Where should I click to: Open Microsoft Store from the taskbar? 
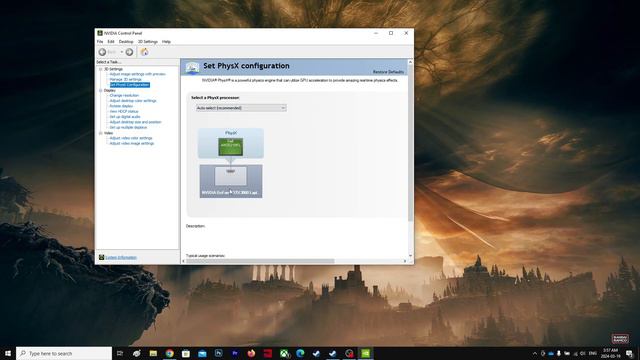(x=186, y=353)
